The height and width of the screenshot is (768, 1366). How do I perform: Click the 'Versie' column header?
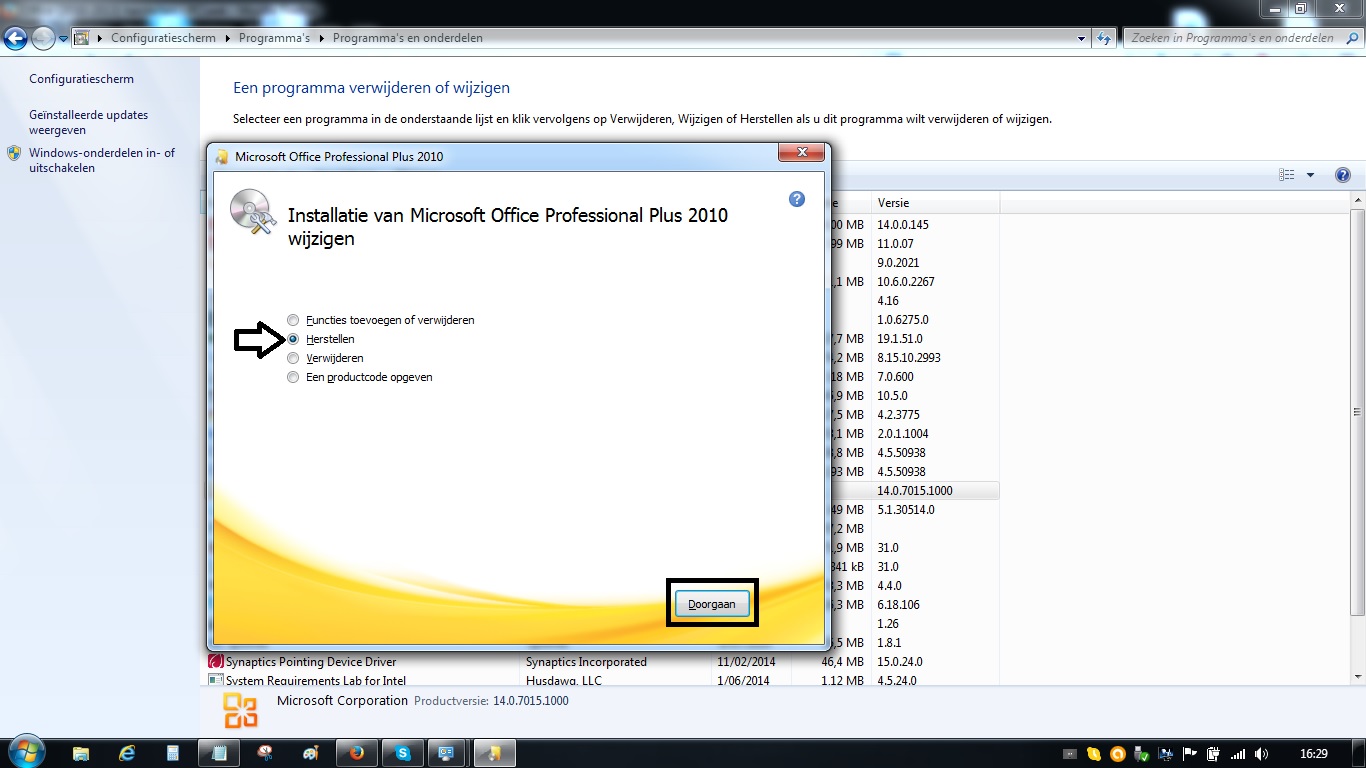(x=893, y=203)
